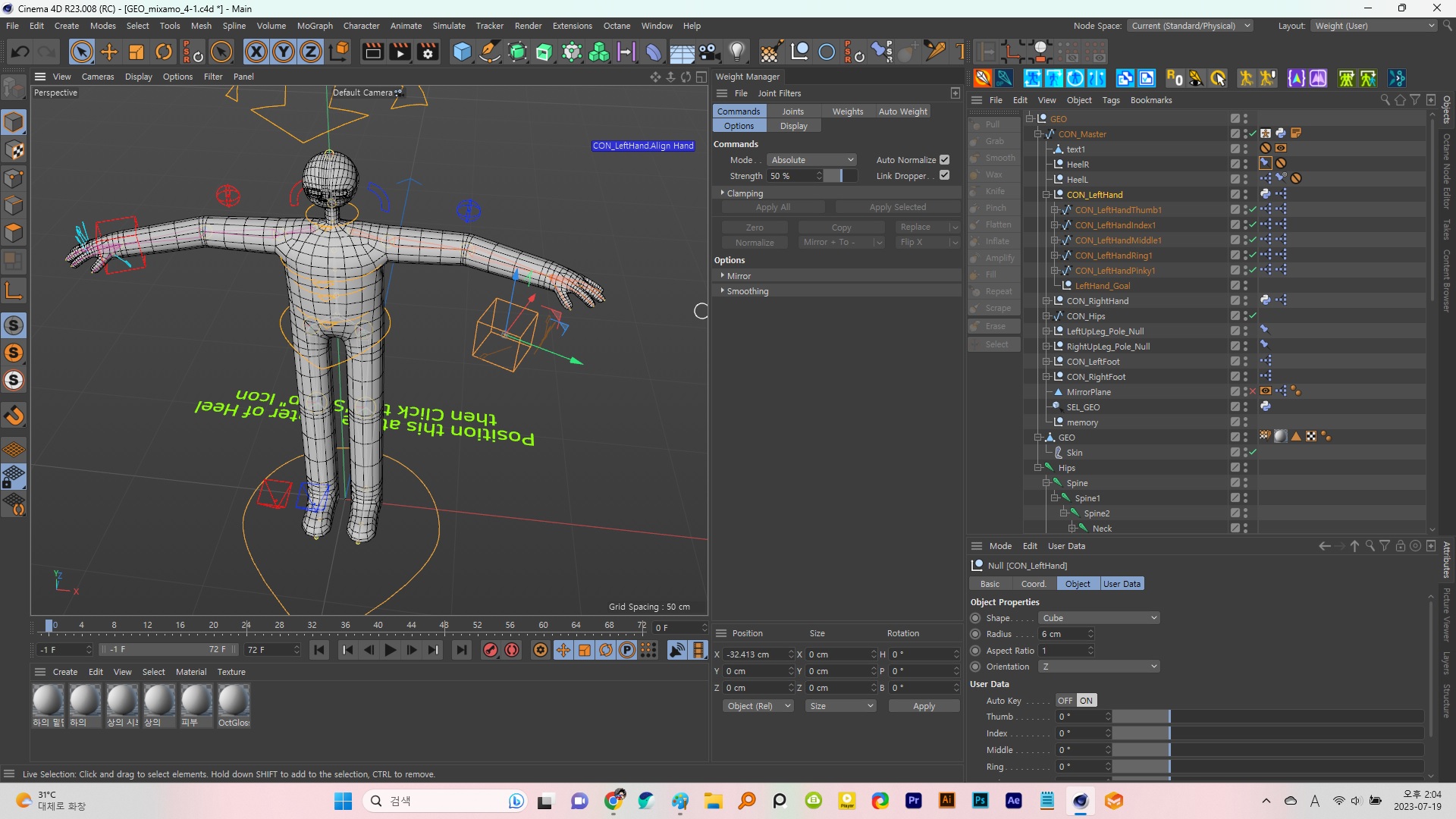
Task: Toggle Y axis lock icon
Action: pos(284,52)
